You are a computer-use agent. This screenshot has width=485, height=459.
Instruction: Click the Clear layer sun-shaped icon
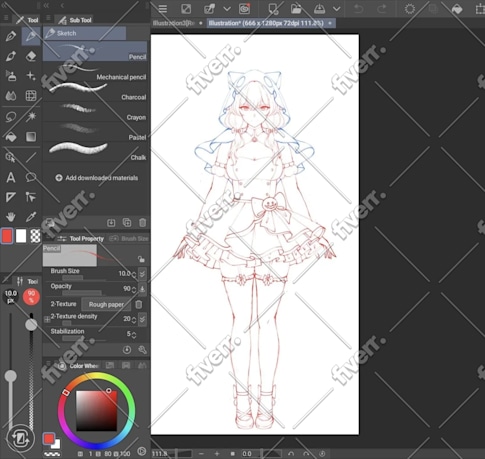click(410, 9)
